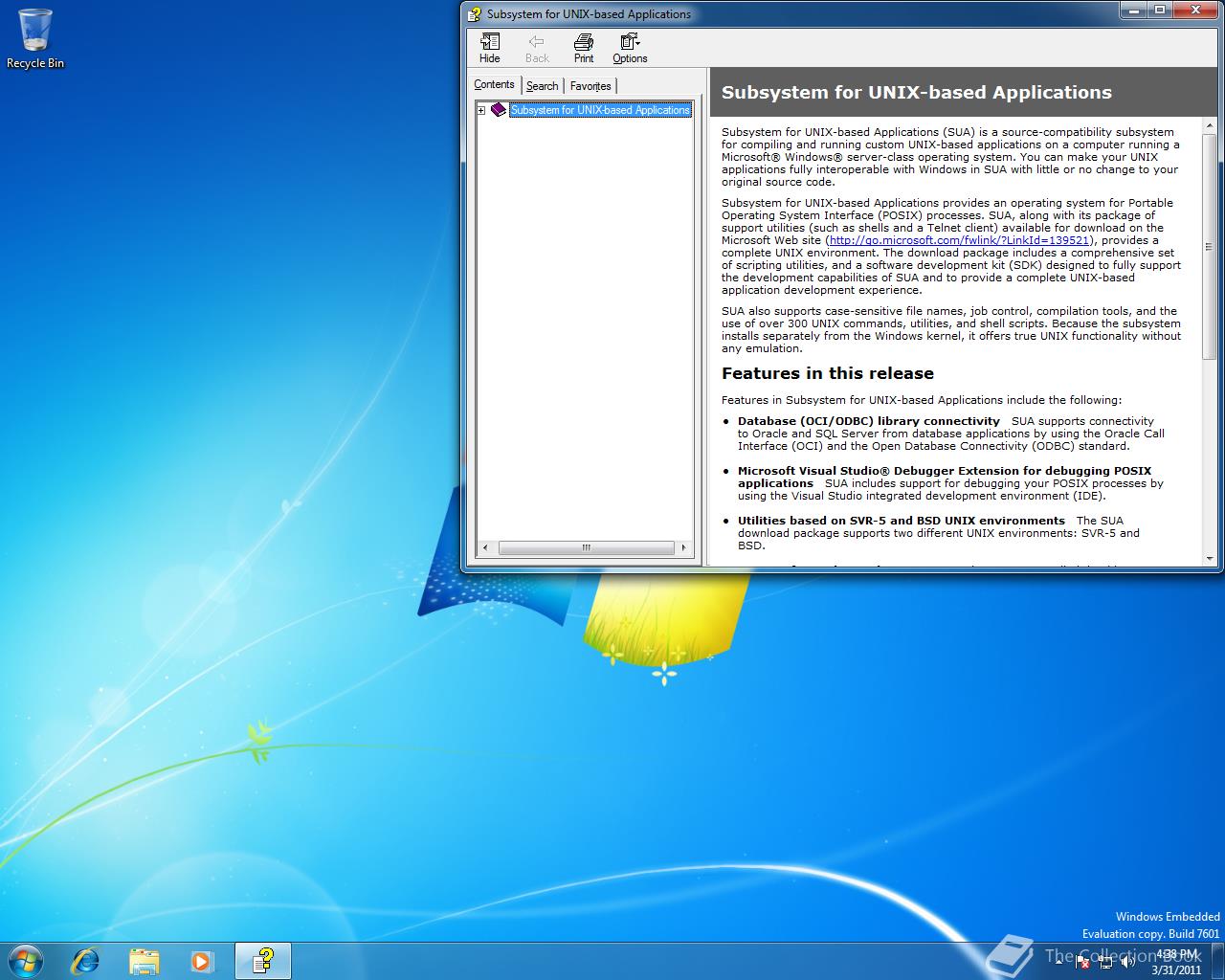Select Subsystem for UNIX-based Applications tree item
The height and width of the screenshot is (980, 1225).
pyautogui.click(x=600, y=110)
